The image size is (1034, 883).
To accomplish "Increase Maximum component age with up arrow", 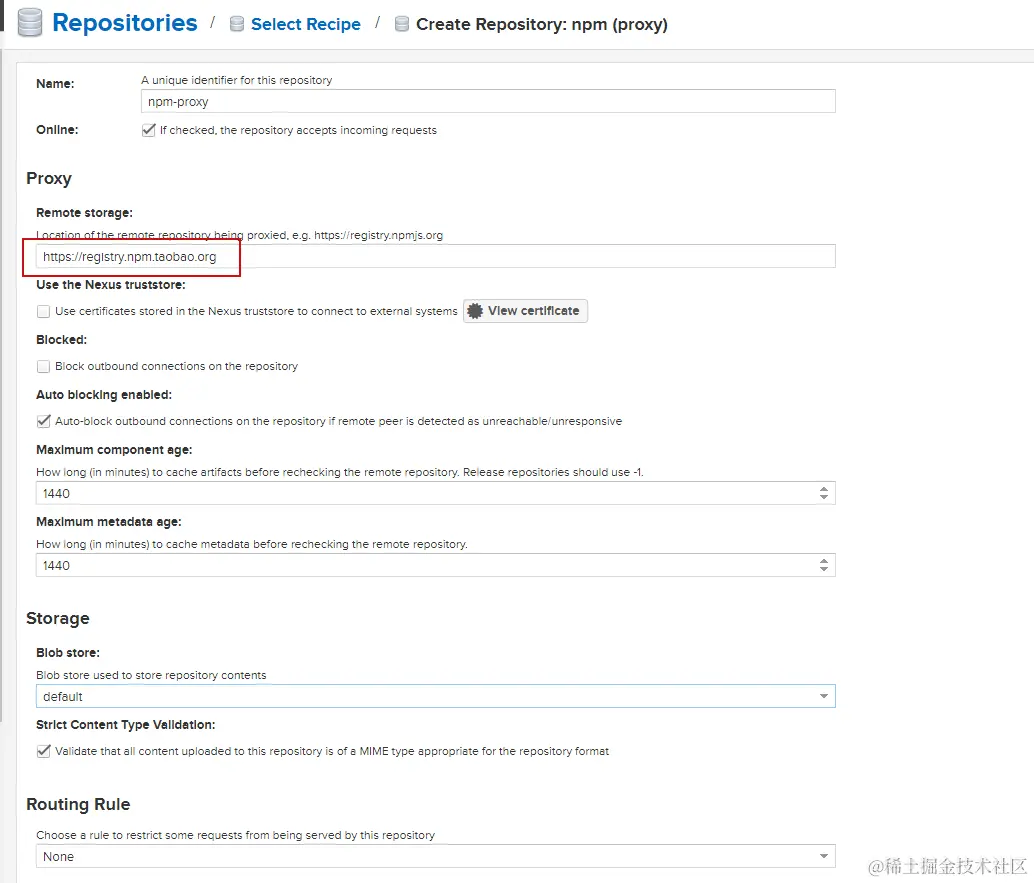I will click(x=824, y=489).
